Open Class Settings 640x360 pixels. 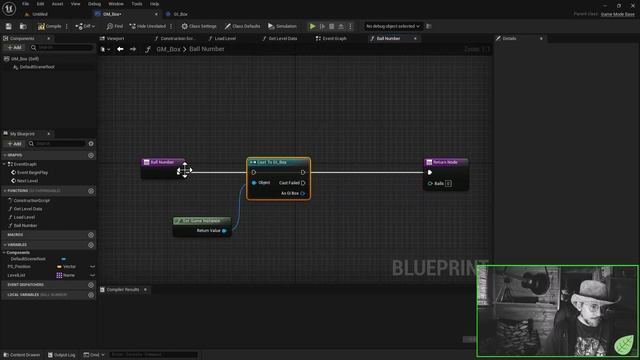coord(199,26)
